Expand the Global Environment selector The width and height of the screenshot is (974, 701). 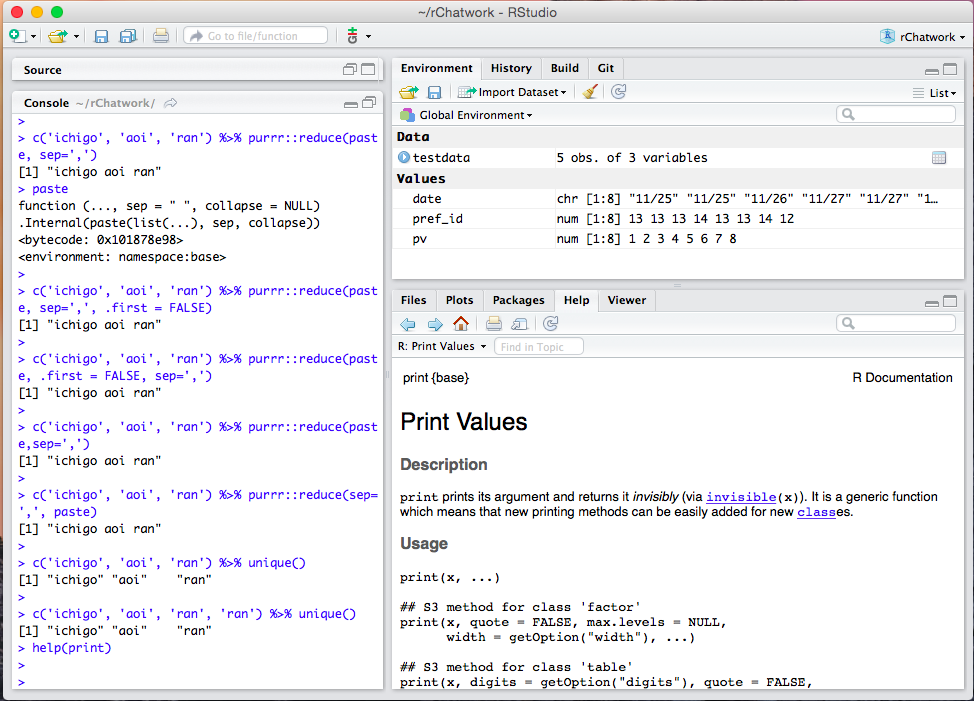coord(467,115)
